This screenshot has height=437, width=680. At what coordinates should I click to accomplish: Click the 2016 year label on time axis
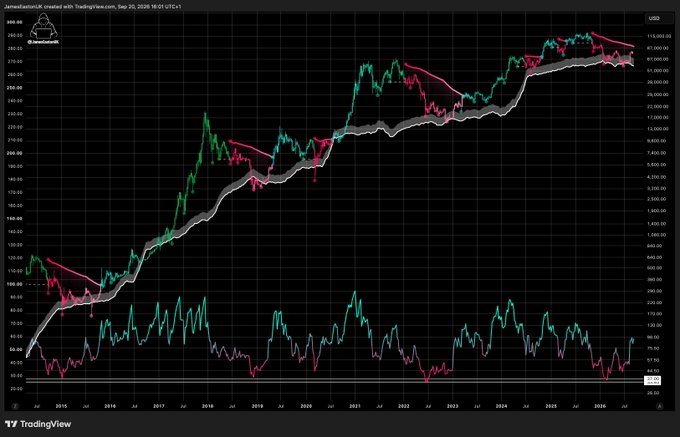pos(110,406)
